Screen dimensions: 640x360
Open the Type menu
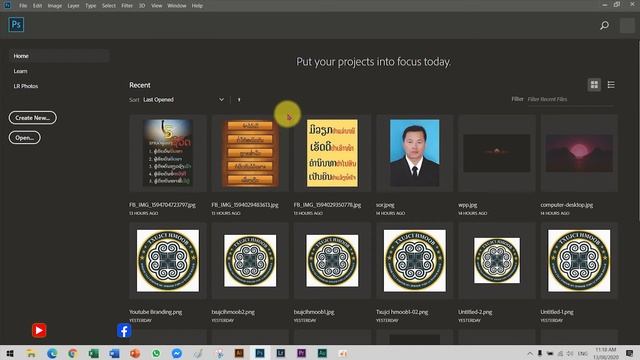coord(91,6)
